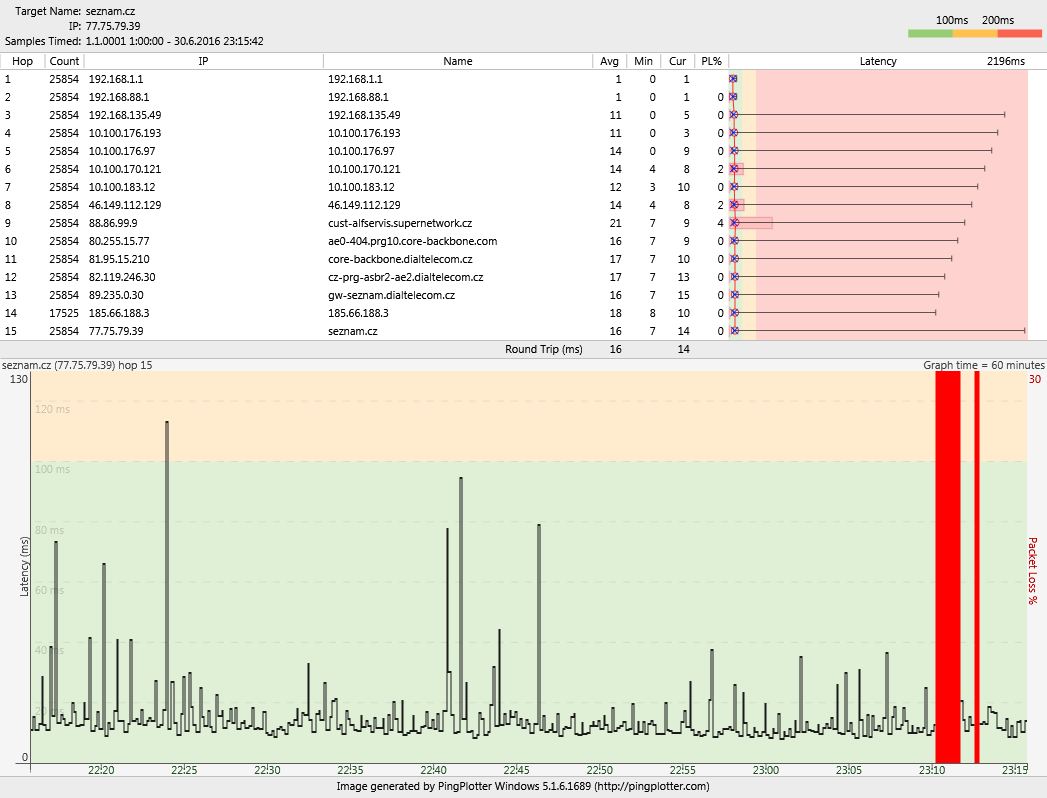Click the PL% column header
This screenshot has width=1047, height=798.
point(711,61)
